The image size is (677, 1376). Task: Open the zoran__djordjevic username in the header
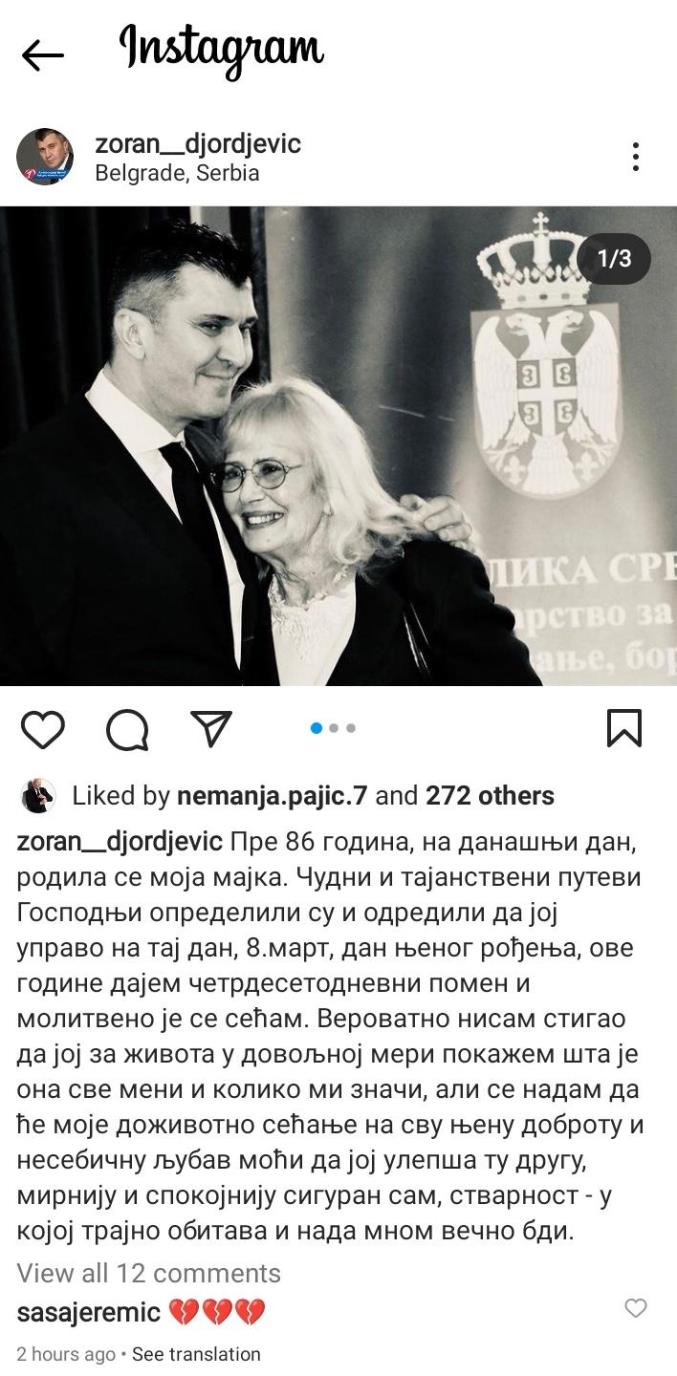point(198,143)
